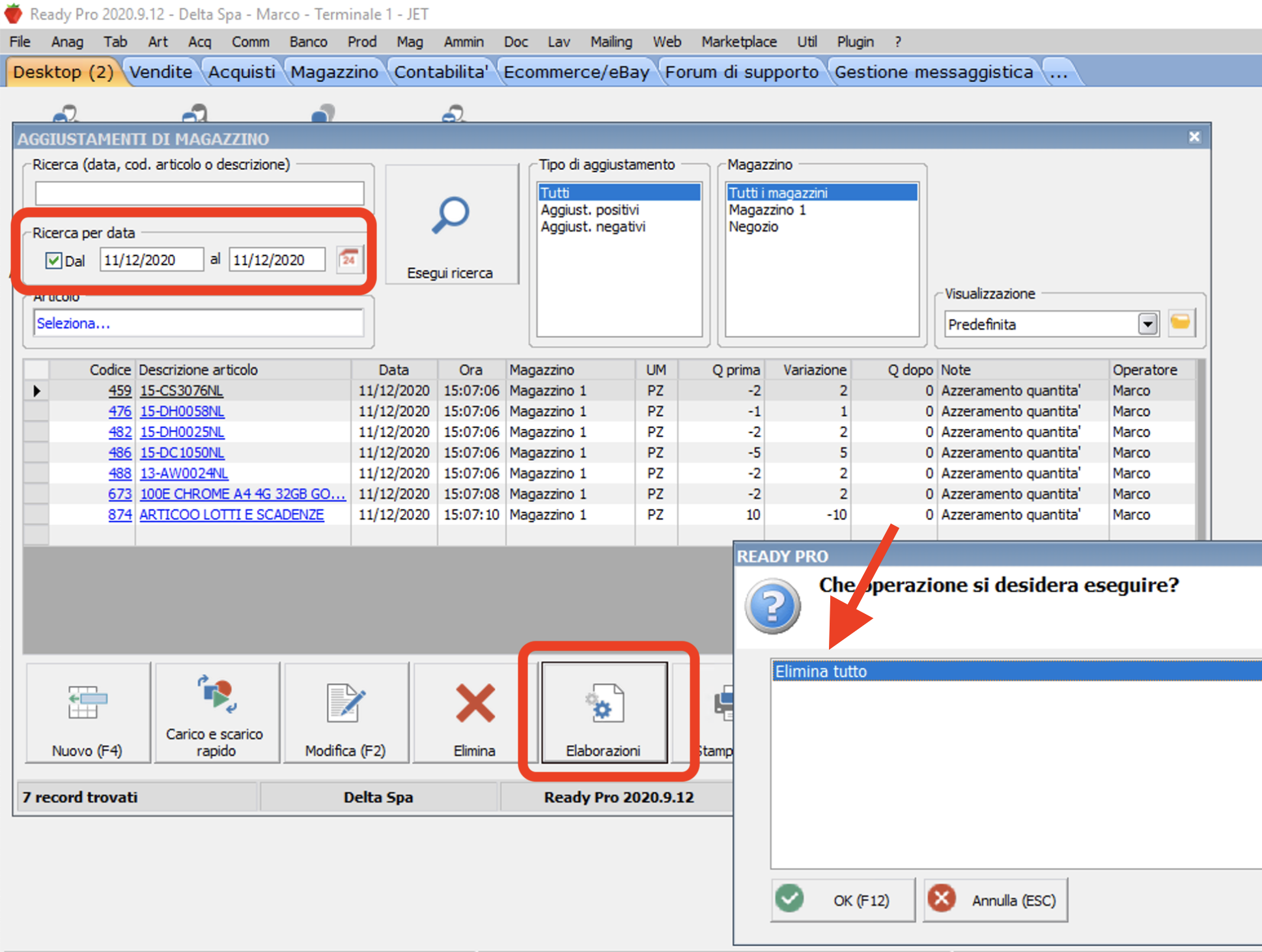Open the Mag menu
Viewport: 1262px width, 952px height.
point(410,42)
